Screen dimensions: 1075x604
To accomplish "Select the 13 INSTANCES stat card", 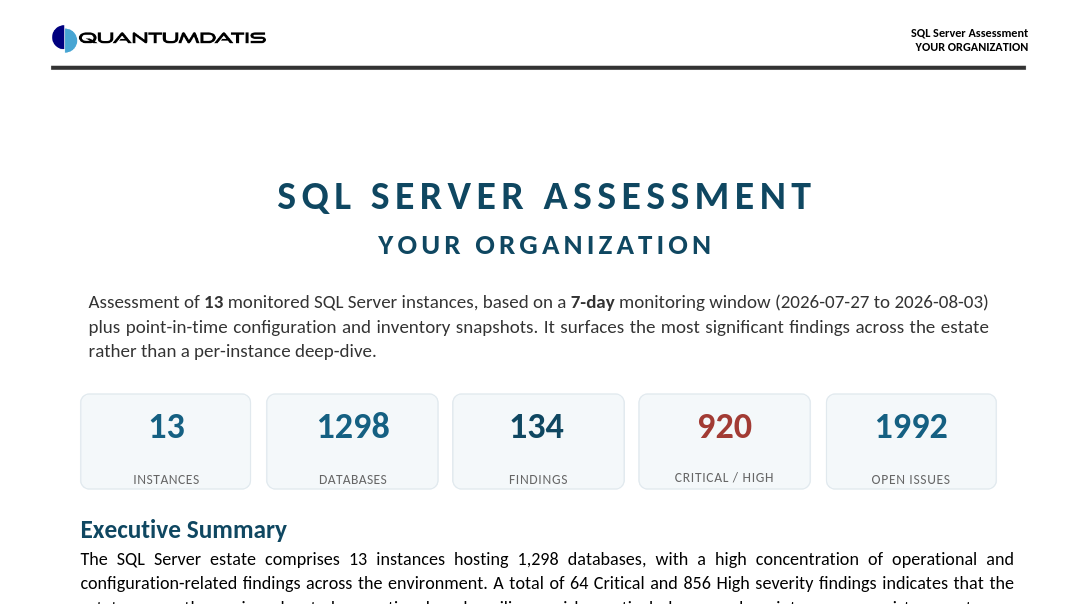I will [x=166, y=442].
